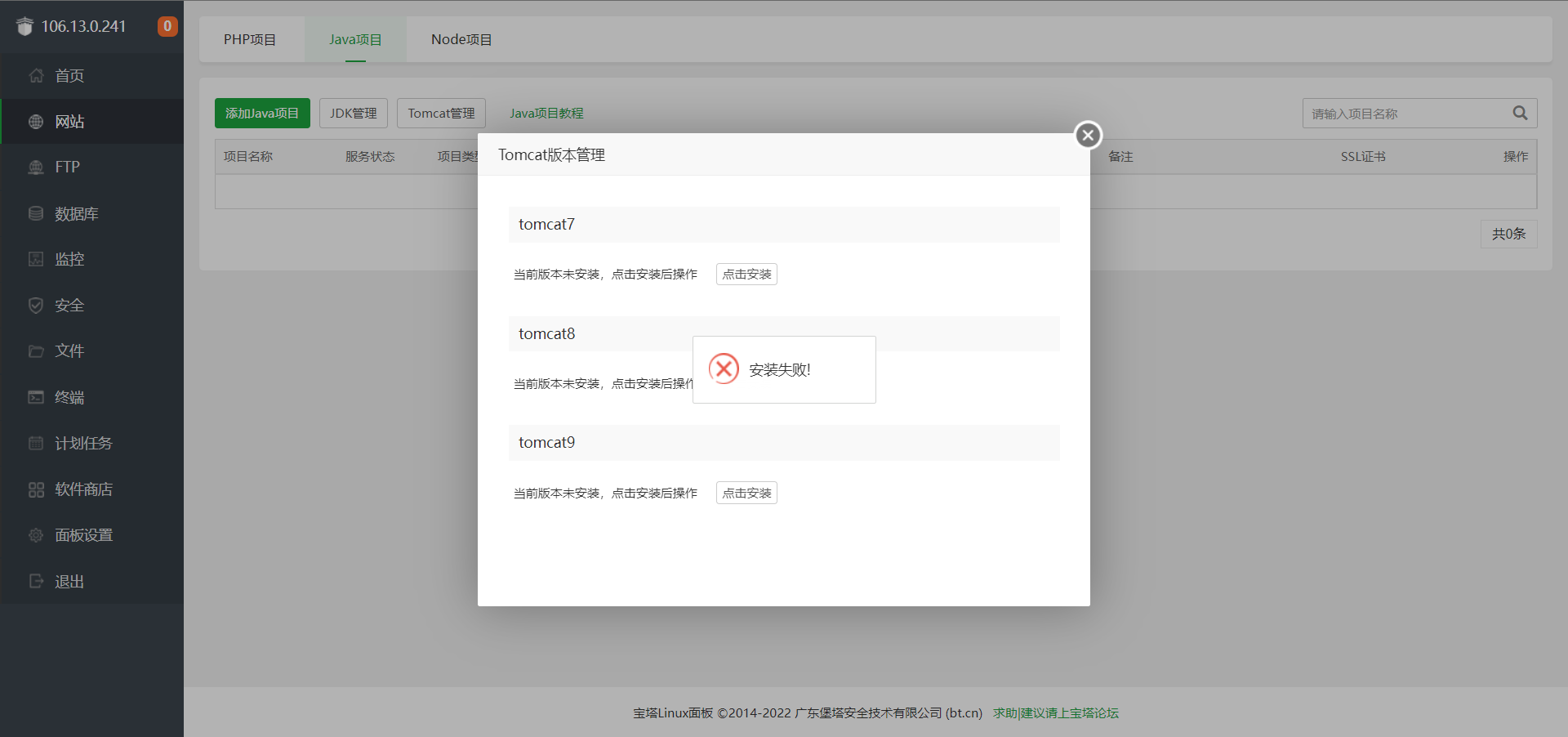Click the 共0条 pagination count
Viewport: 1568px width, 737px height.
coord(1508,234)
